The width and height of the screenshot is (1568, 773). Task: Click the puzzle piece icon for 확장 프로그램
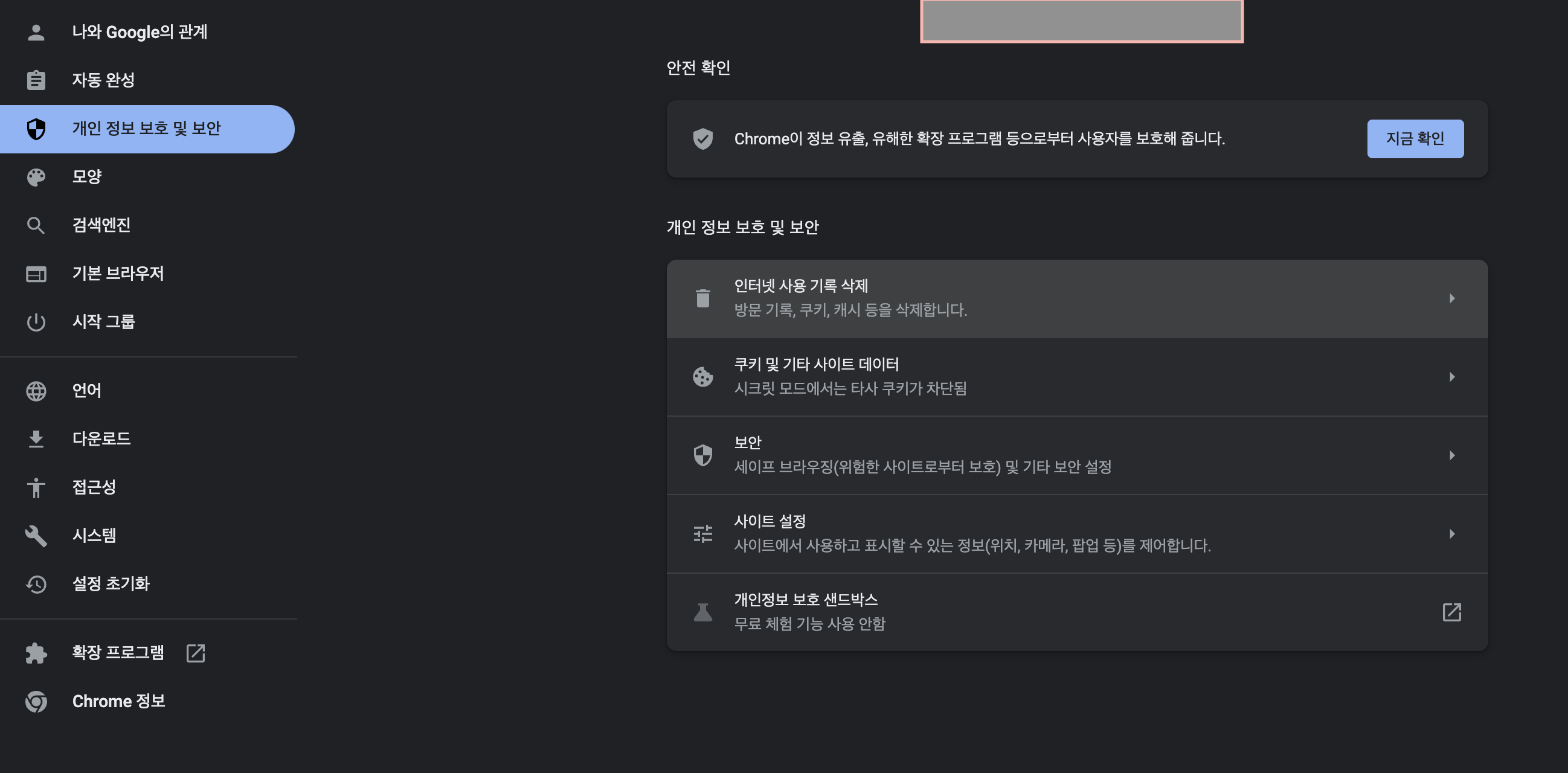click(36, 653)
